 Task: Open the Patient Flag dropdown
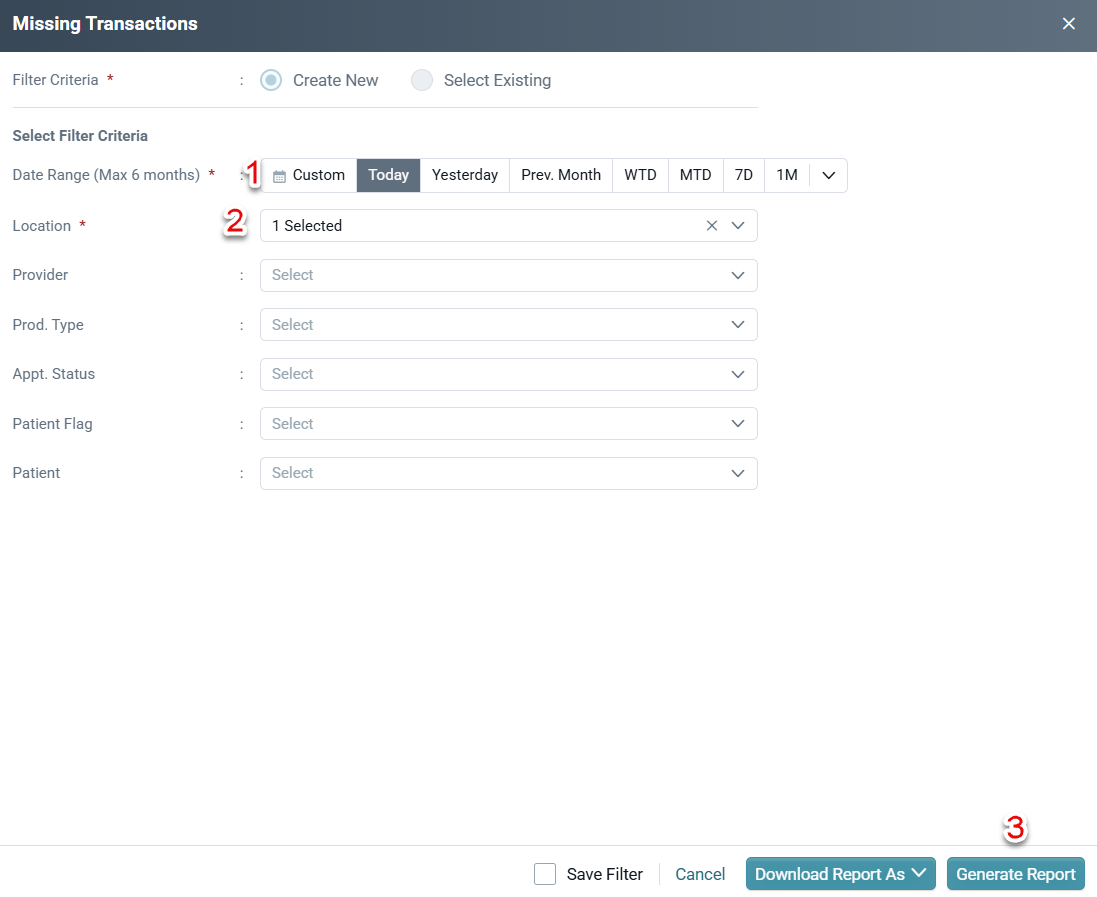point(509,423)
